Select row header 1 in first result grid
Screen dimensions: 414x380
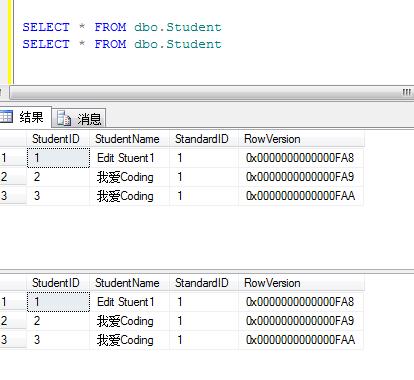tap(13, 158)
